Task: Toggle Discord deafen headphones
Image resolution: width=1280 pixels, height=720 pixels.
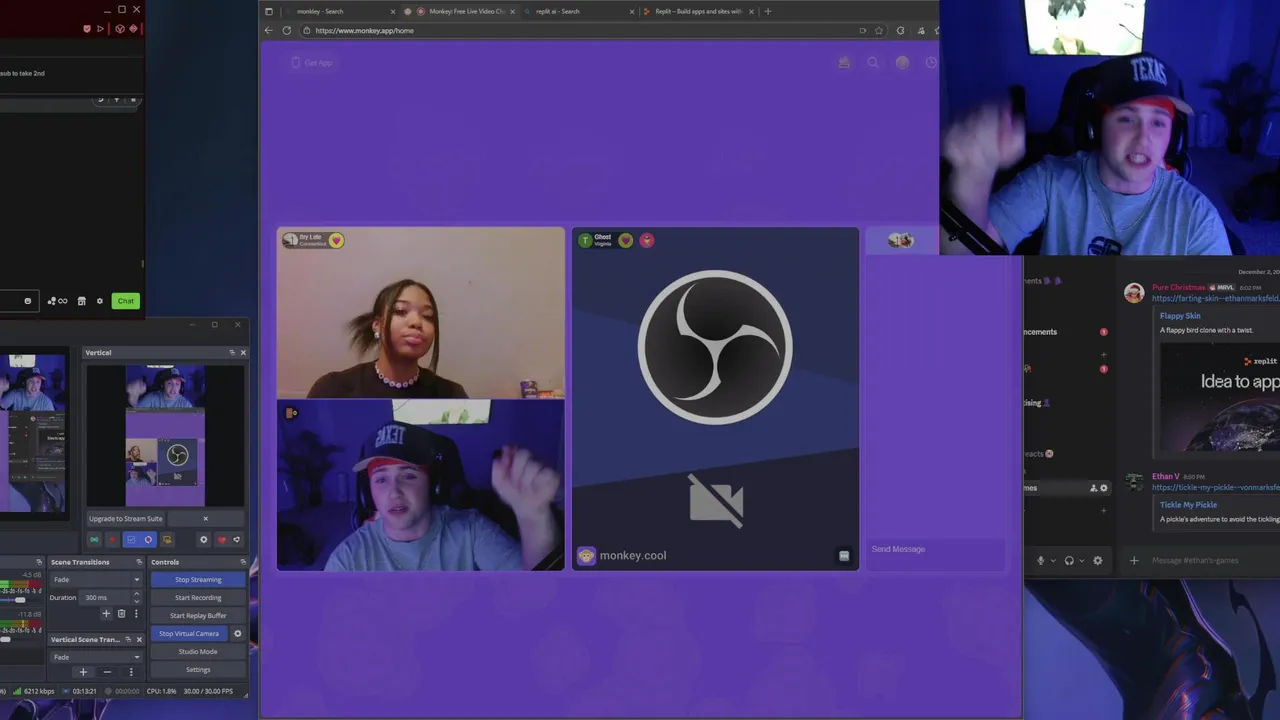Action: pos(1069,560)
